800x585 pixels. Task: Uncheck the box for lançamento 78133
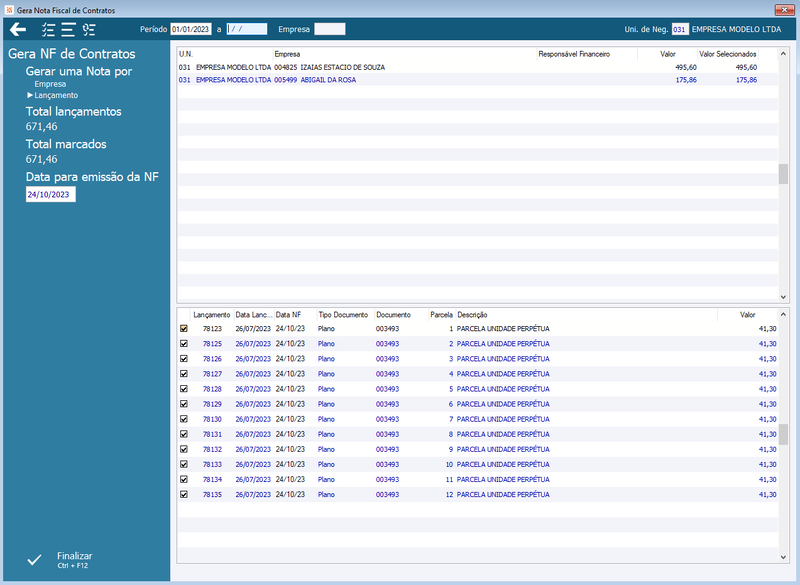184,464
